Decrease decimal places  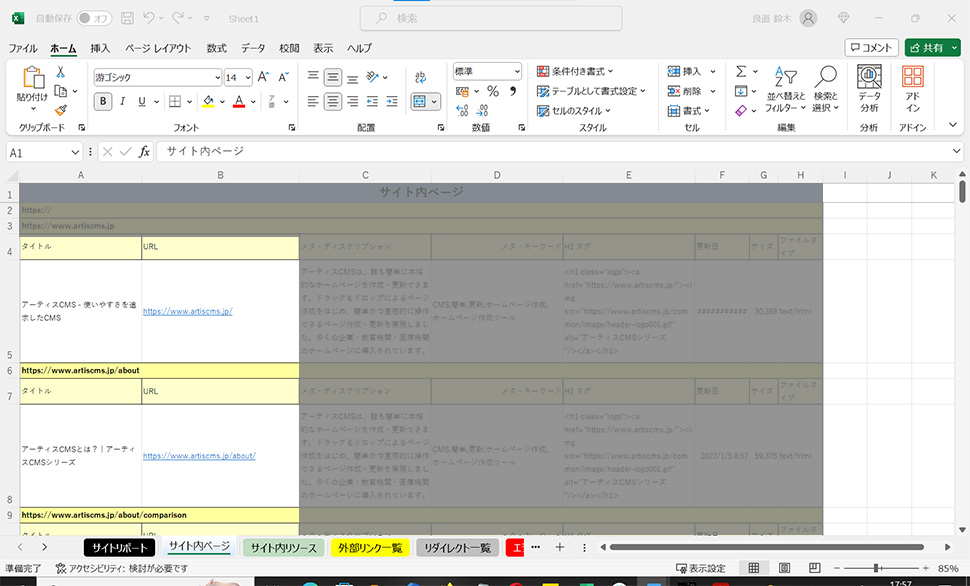(483, 110)
